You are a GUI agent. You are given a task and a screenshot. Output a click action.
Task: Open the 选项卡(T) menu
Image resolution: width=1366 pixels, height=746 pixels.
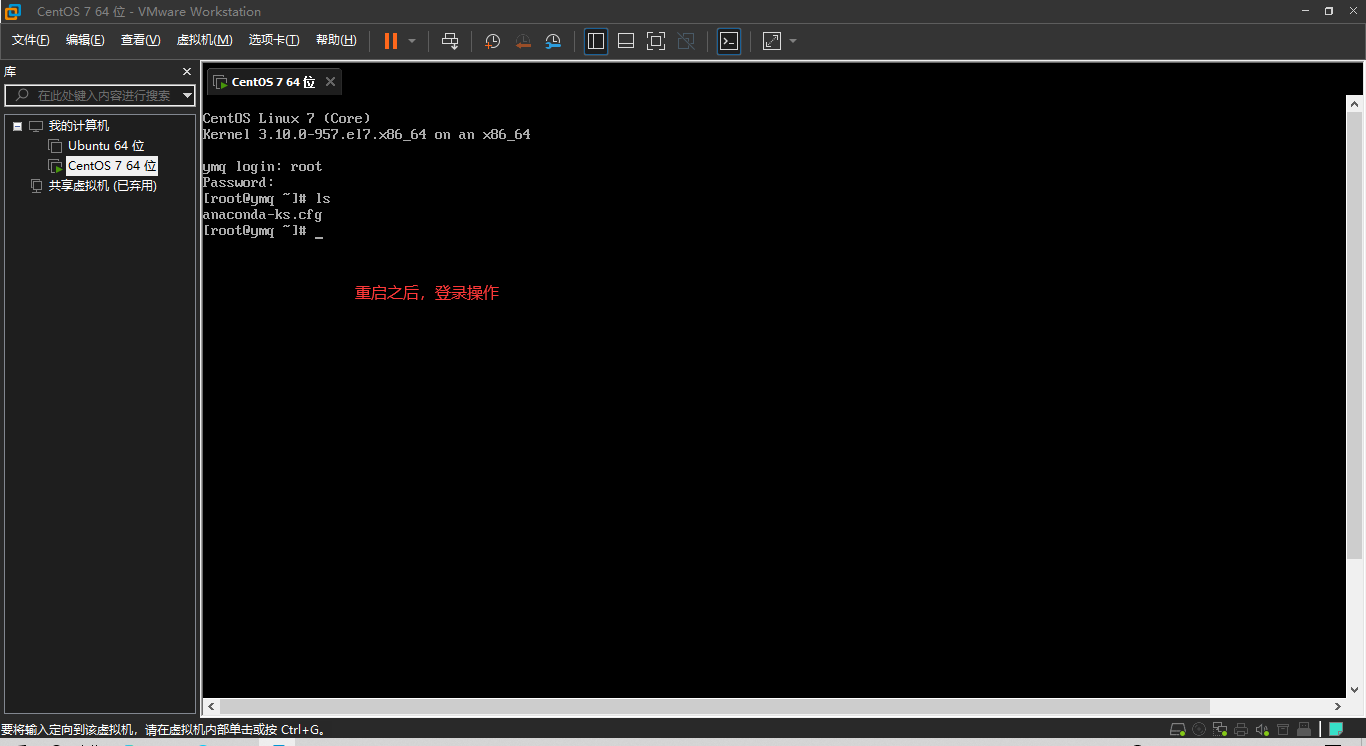pos(274,40)
